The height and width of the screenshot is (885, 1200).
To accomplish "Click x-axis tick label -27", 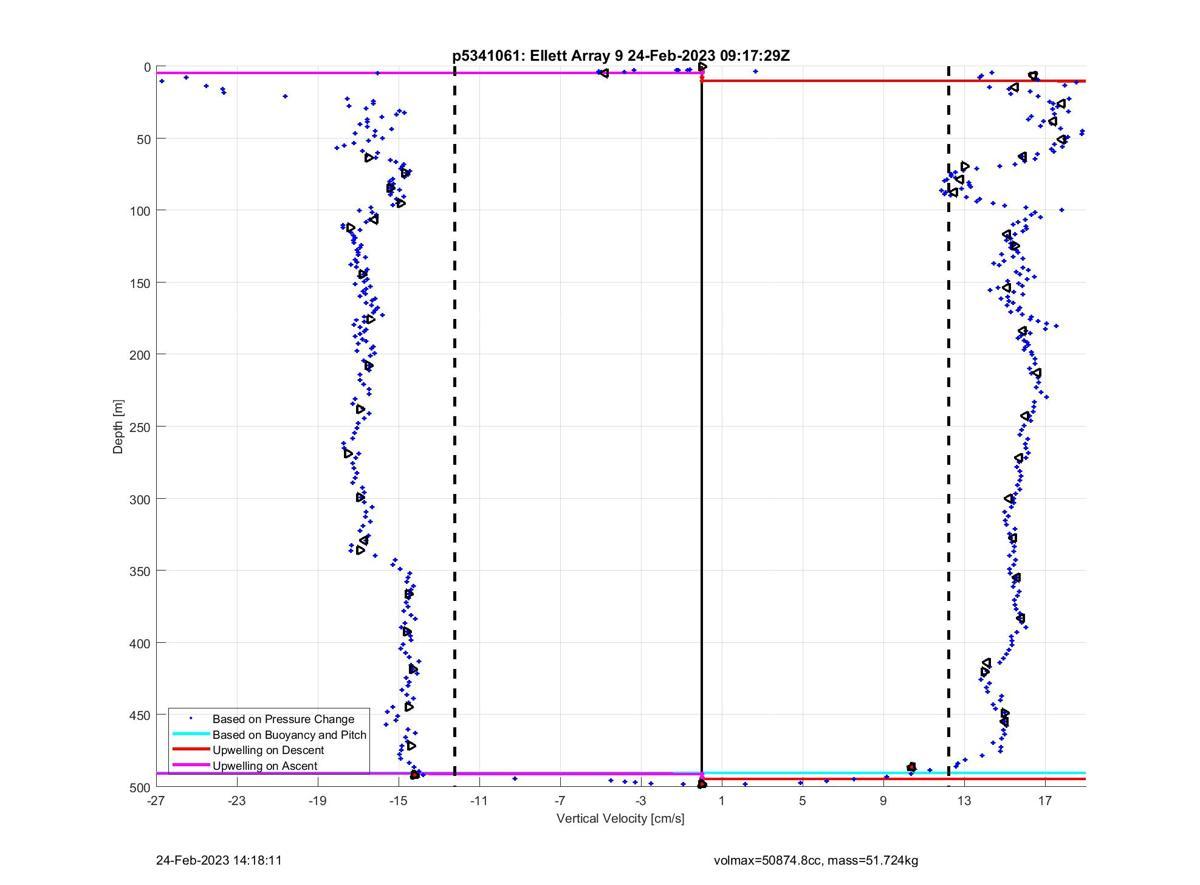I will (x=156, y=800).
